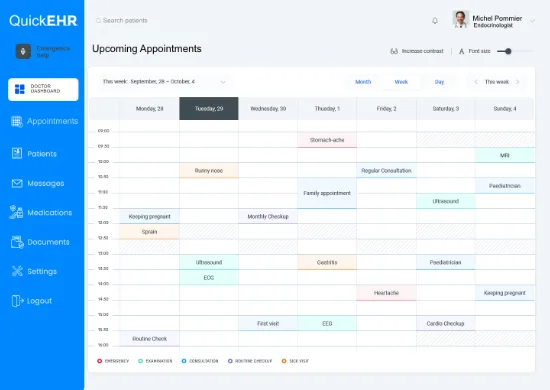Viewport: 550px width, 390px height.
Task: Click the Documents folder icon
Action: (x=17, y=242)
